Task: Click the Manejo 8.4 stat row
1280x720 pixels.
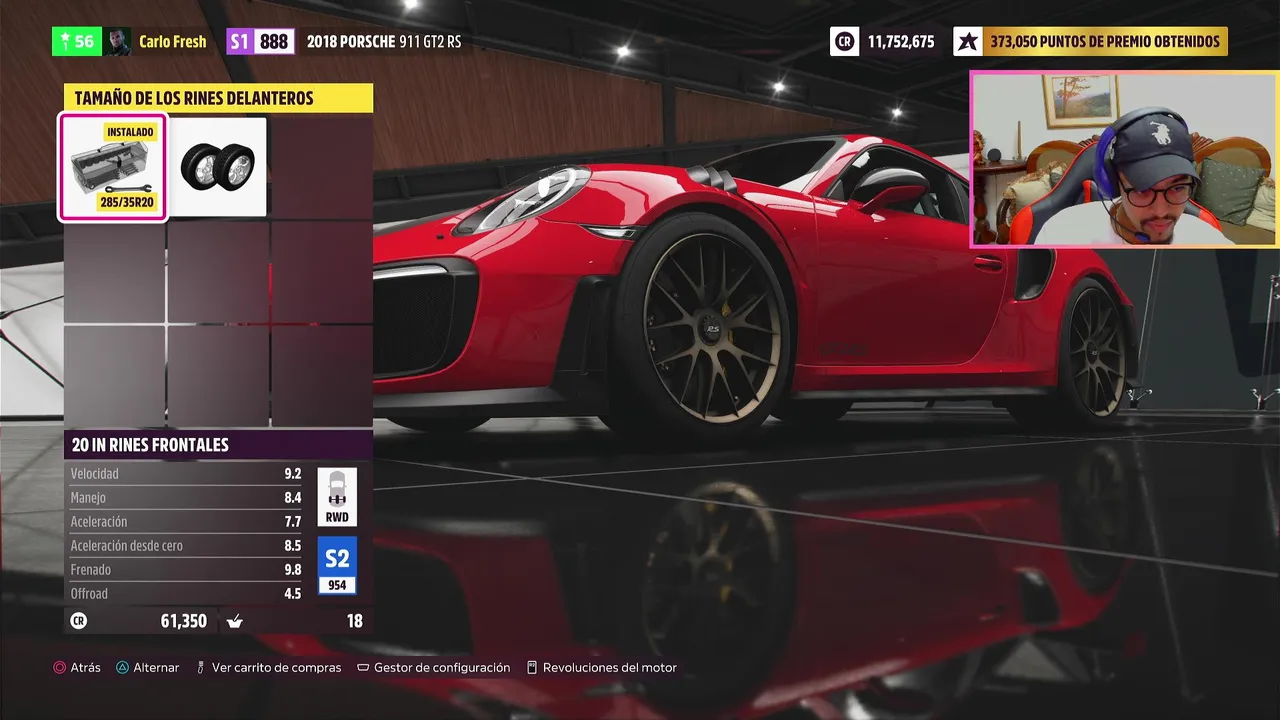Action: (186, 498)
